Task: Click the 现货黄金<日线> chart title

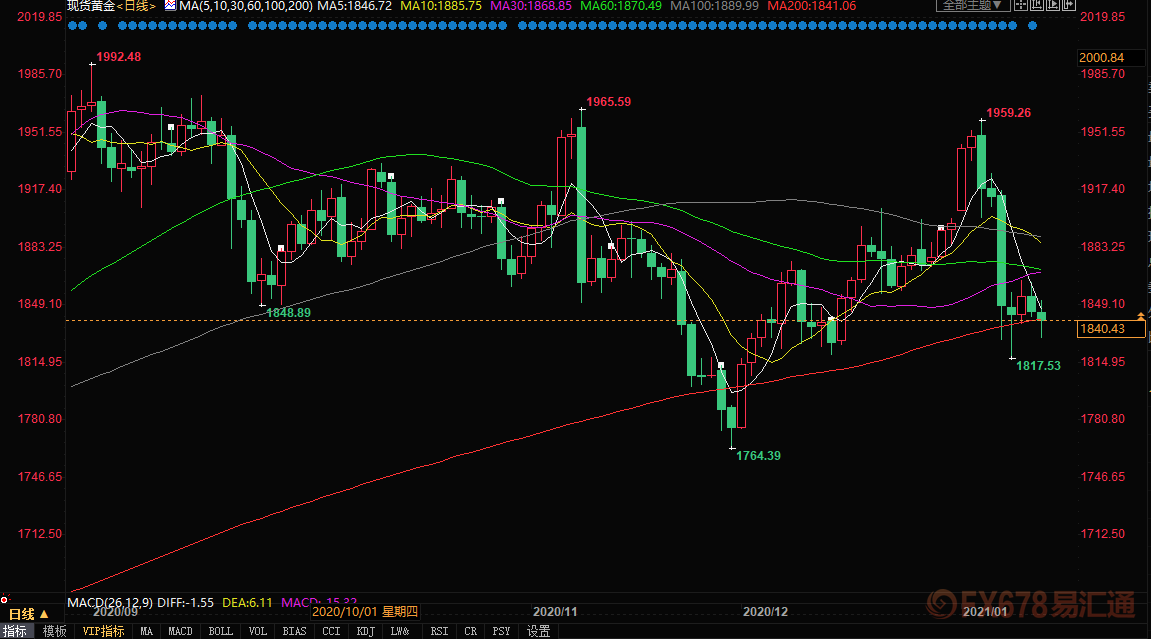Action: coord(112,5)
